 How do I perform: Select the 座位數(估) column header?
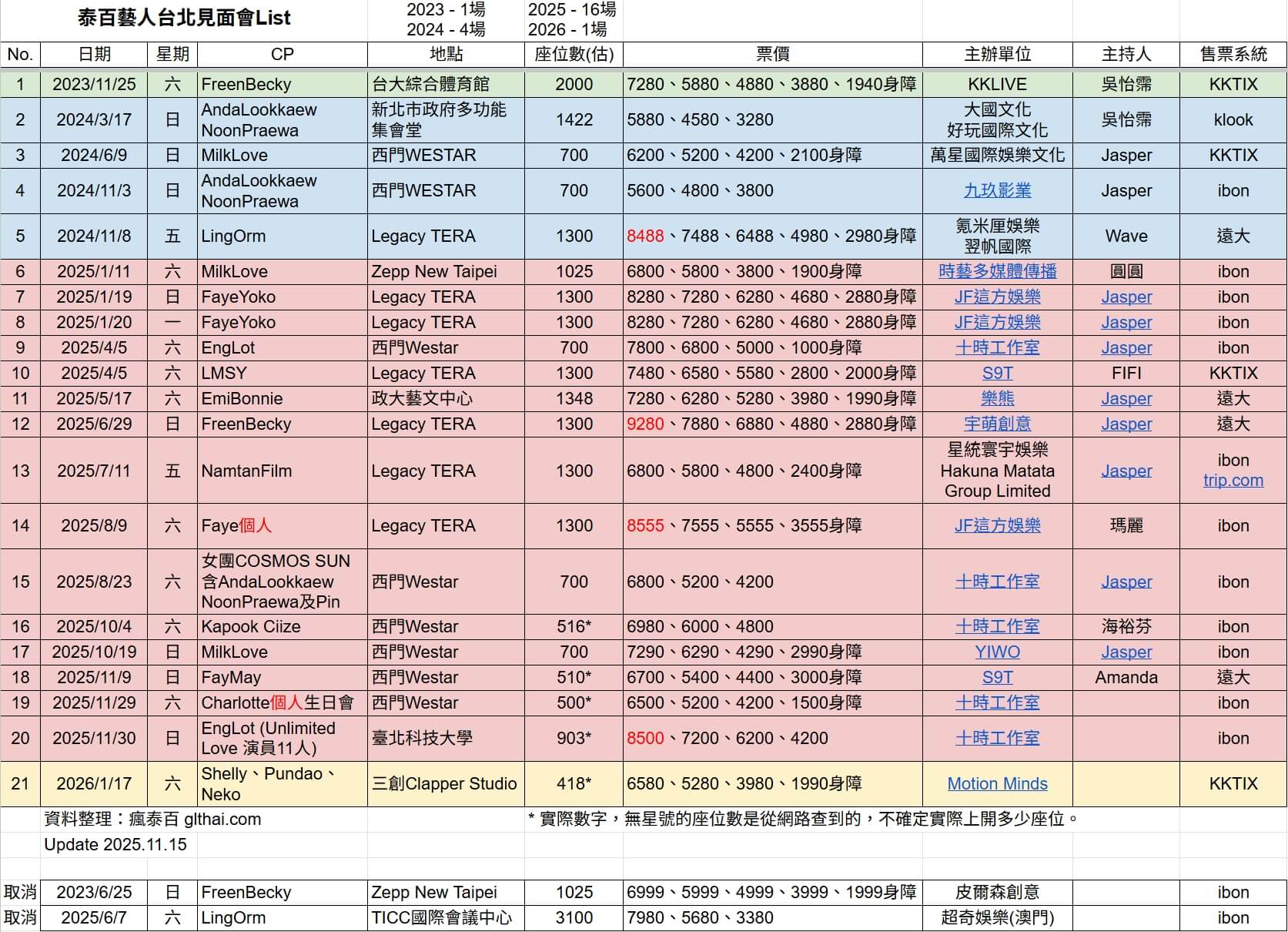(x=574, y=55)
